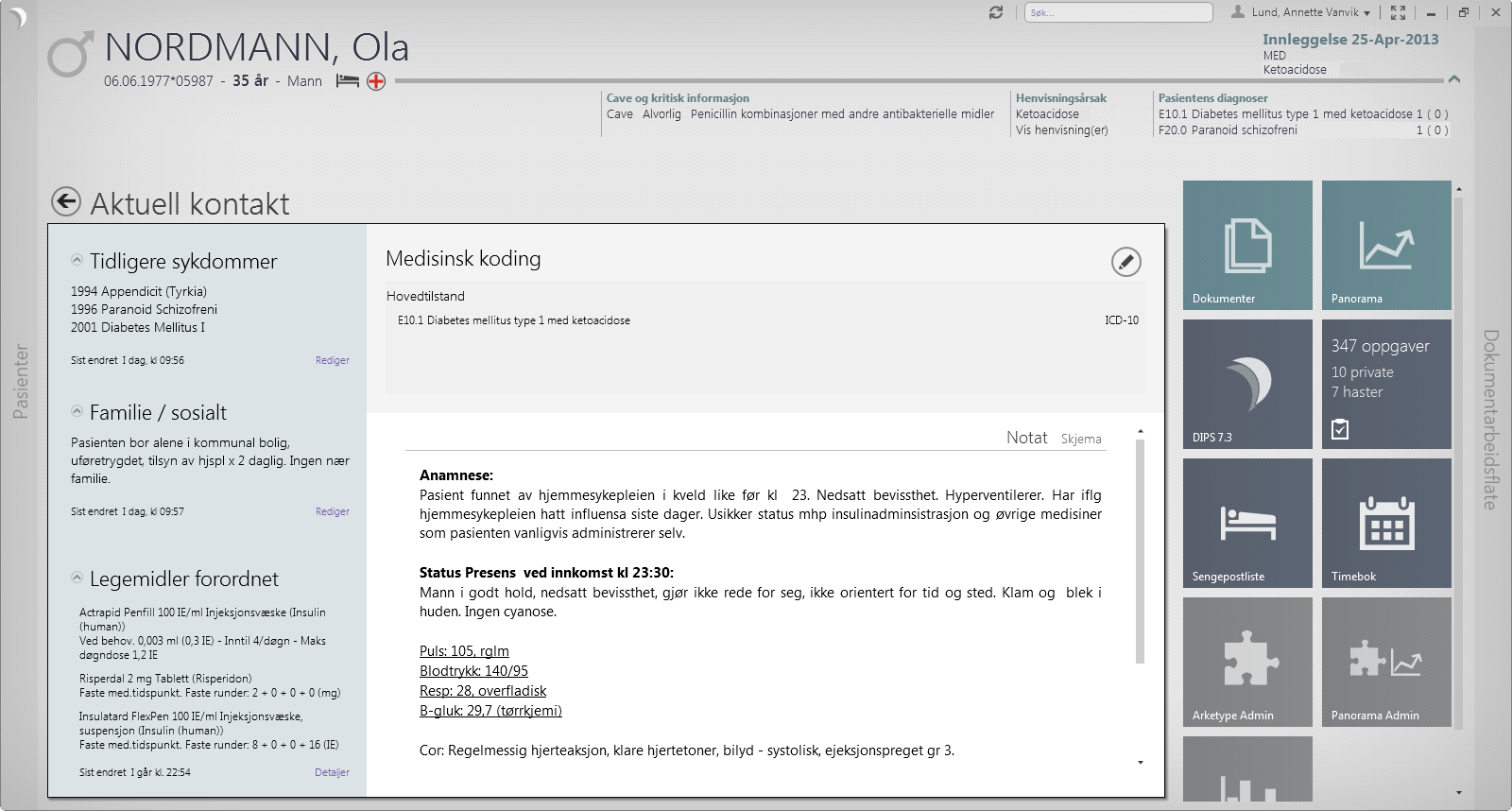The image size is (1512, 811).
Task: Click Hovedtilstand E10.1 ICD-10 coding row
Action: (x=767, y=320)
